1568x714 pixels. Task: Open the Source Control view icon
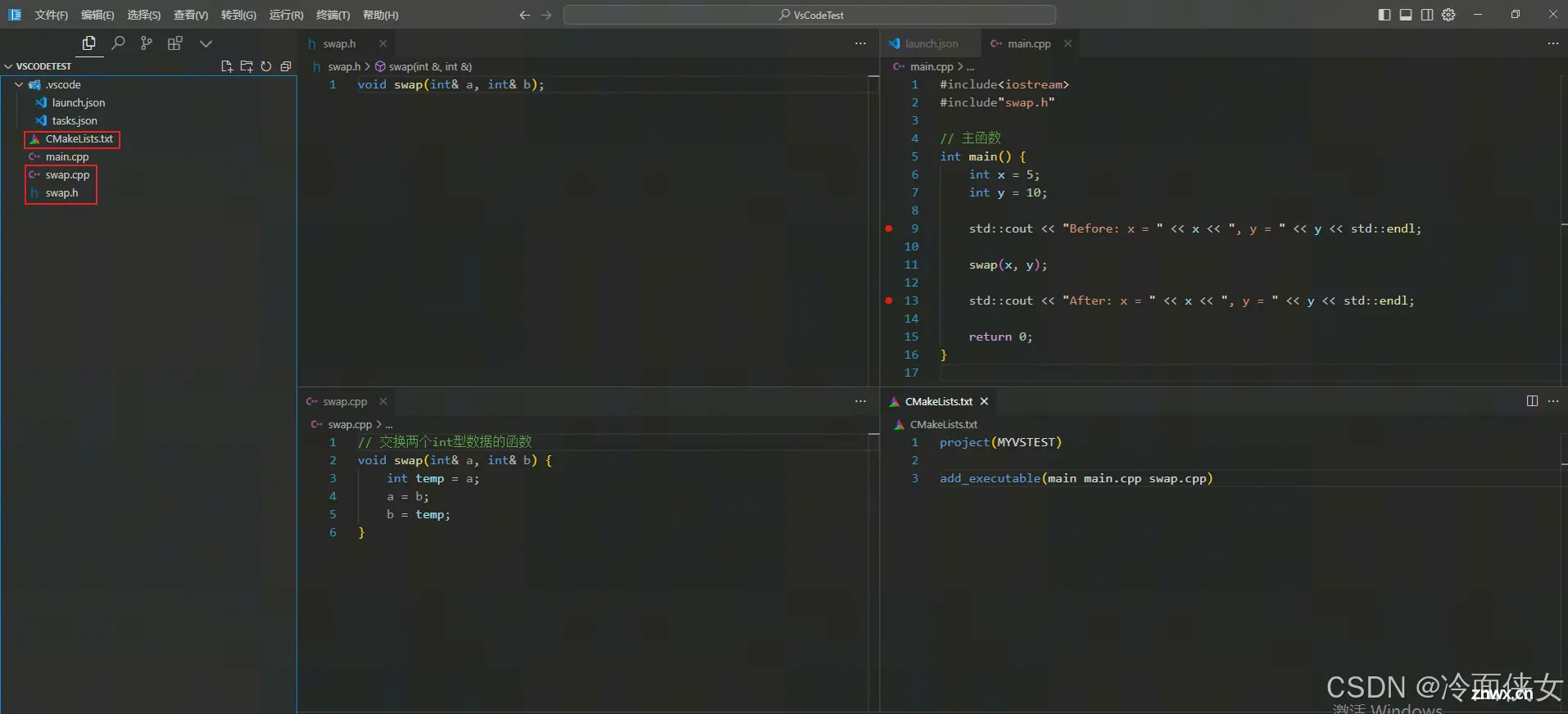146,43
